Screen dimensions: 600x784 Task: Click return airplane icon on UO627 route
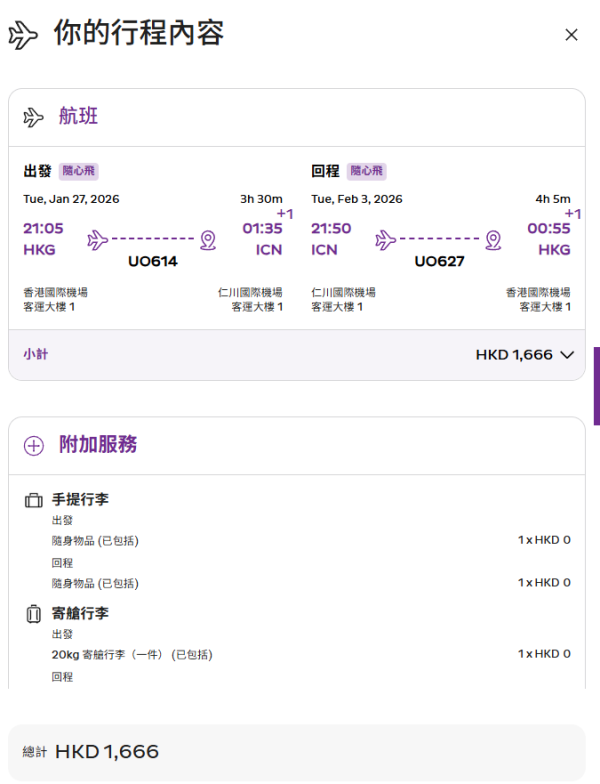386,240
